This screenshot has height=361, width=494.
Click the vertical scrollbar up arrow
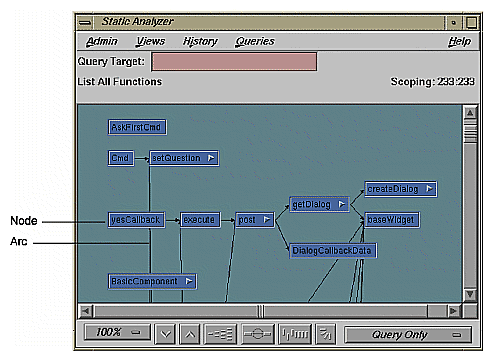[x=470, y=113]
